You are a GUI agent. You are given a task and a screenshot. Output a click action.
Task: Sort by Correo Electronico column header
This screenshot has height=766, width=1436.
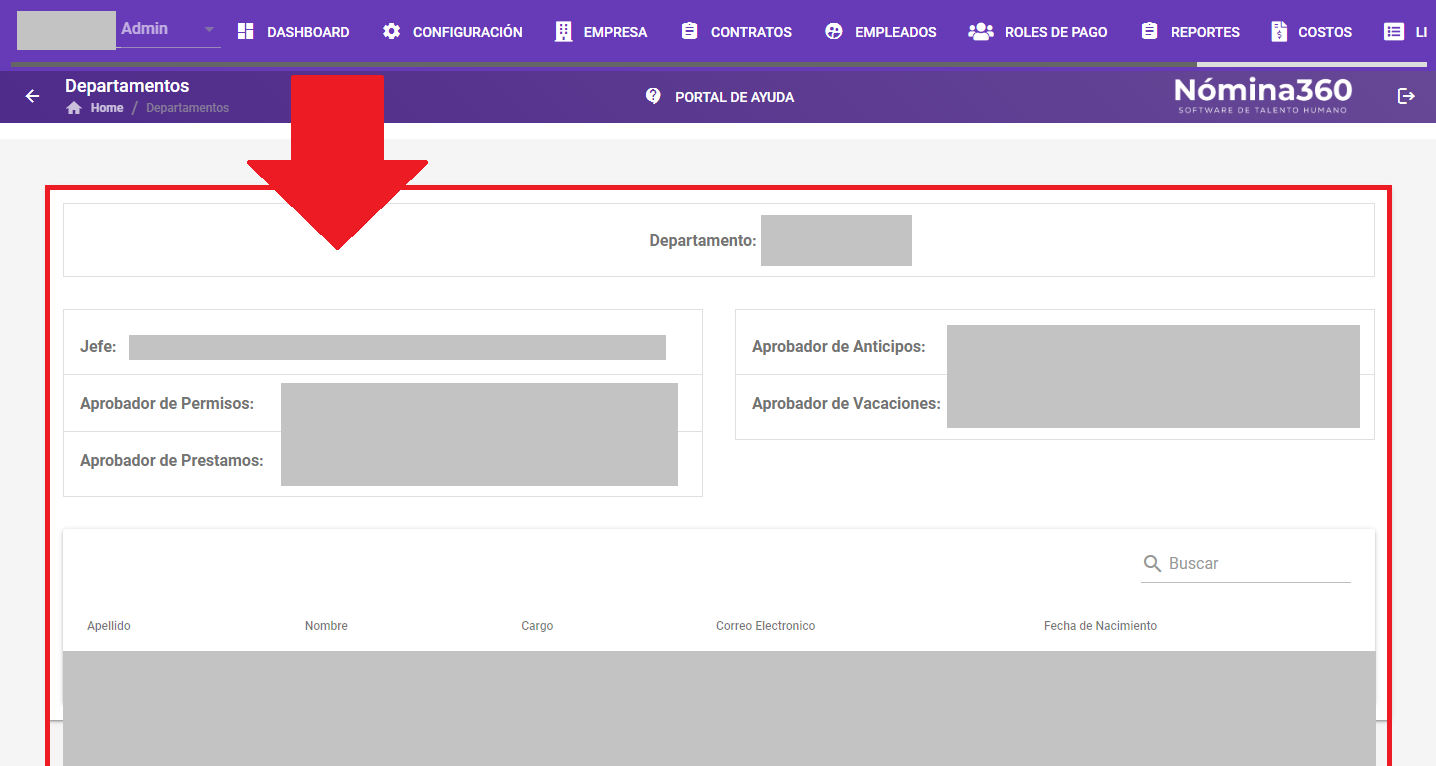click(765, 626)
